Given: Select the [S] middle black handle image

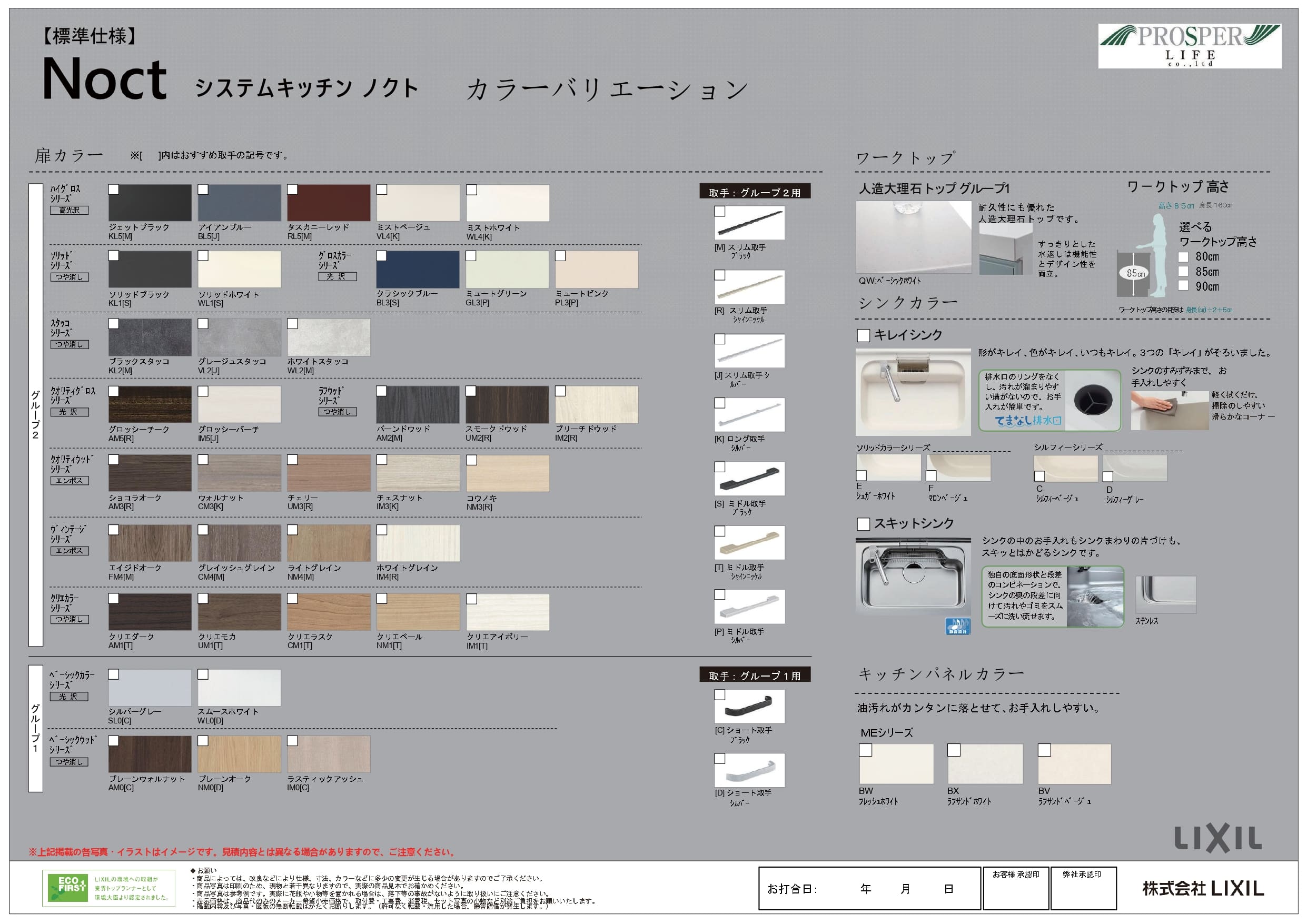Looking at the screenshot, I should (749, 479).
